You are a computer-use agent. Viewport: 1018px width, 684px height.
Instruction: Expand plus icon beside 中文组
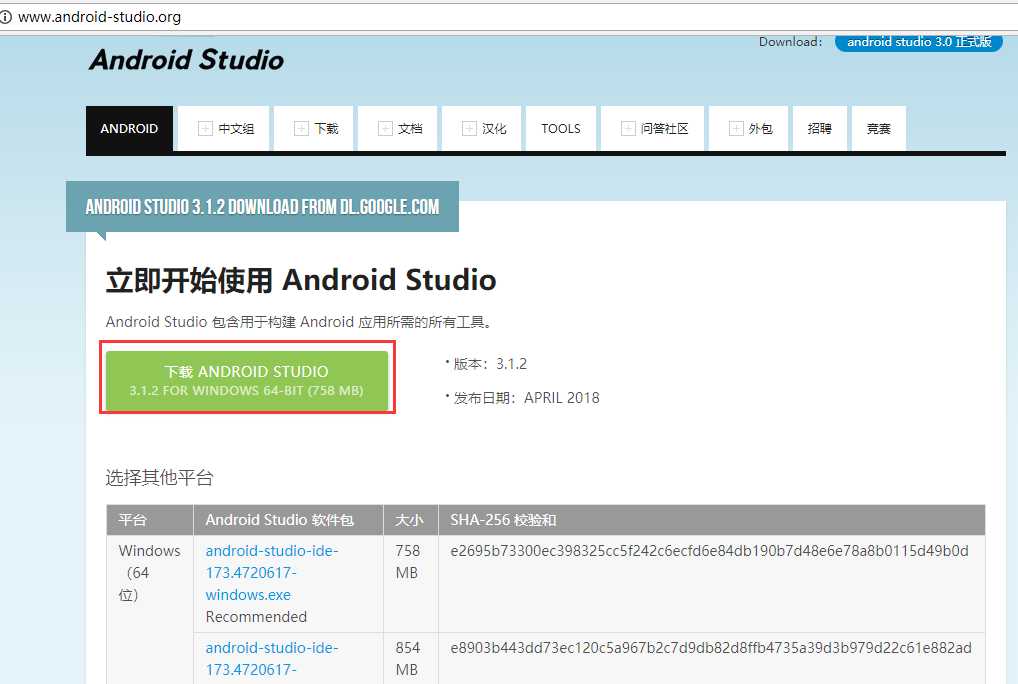tap(205, 128)
